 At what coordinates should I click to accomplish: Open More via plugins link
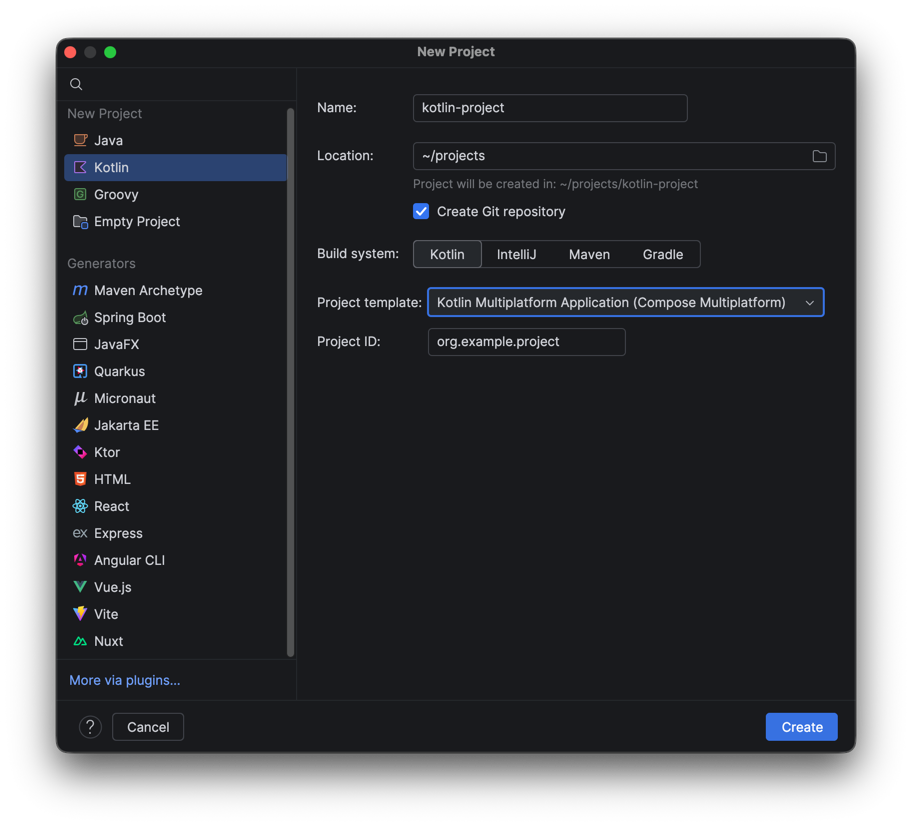coord(124,680)
